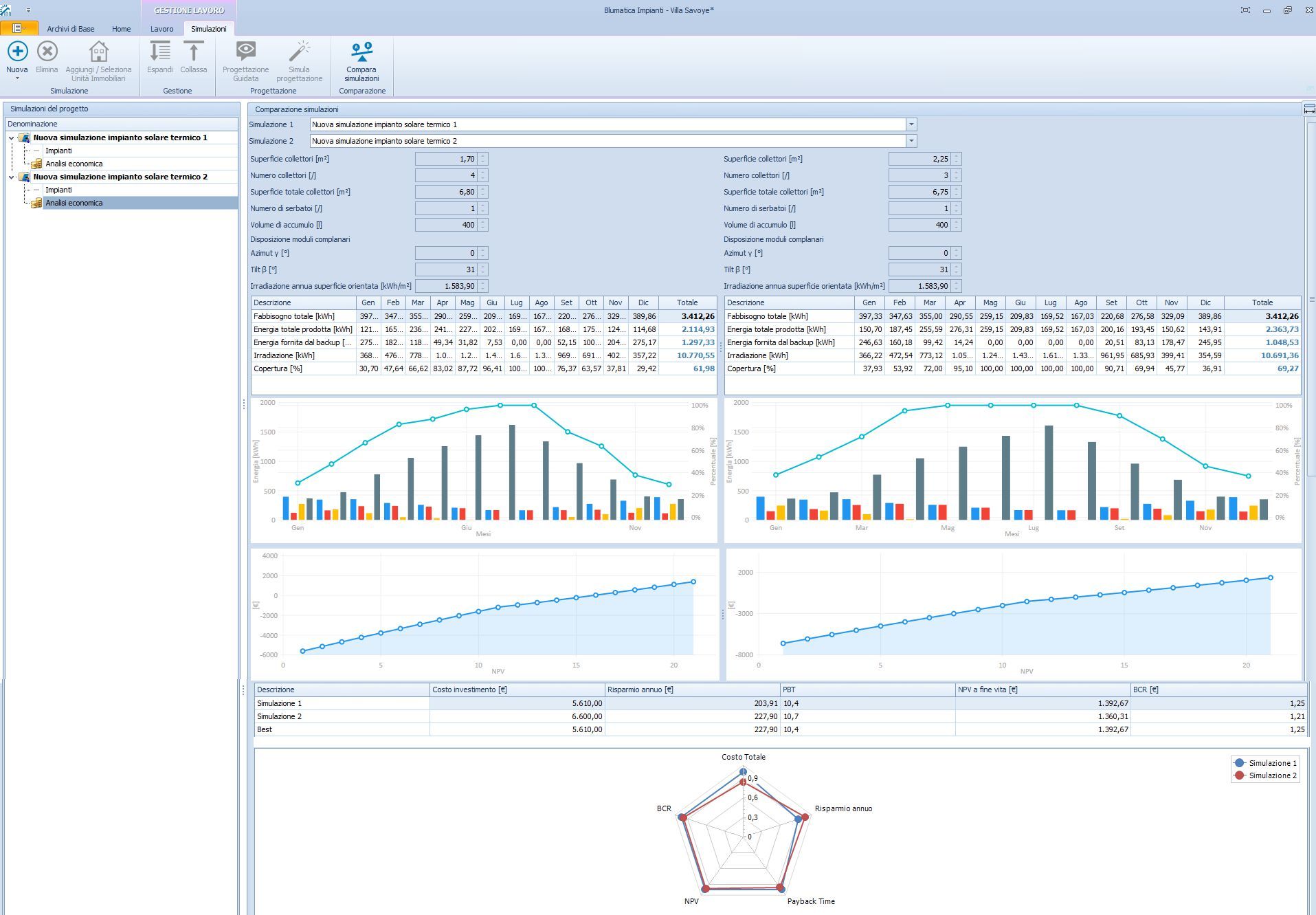Open the Simulazione 1 dropdown

pos(911,124)
